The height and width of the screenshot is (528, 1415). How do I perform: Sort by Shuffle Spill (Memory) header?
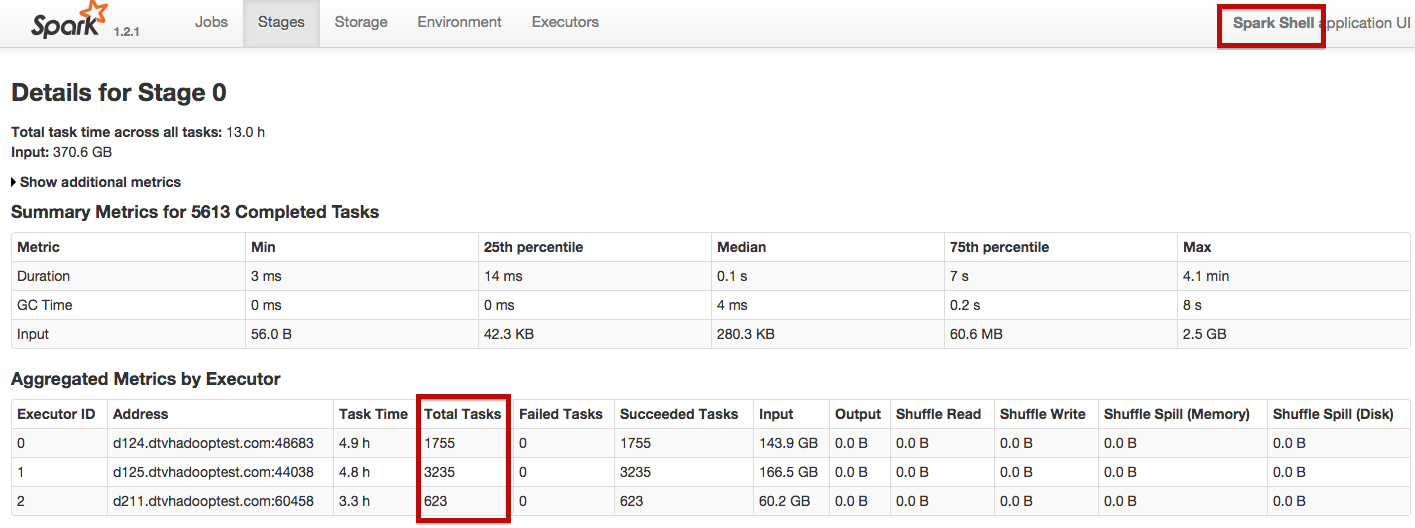pyautogui.click(x=1177, y=414)
